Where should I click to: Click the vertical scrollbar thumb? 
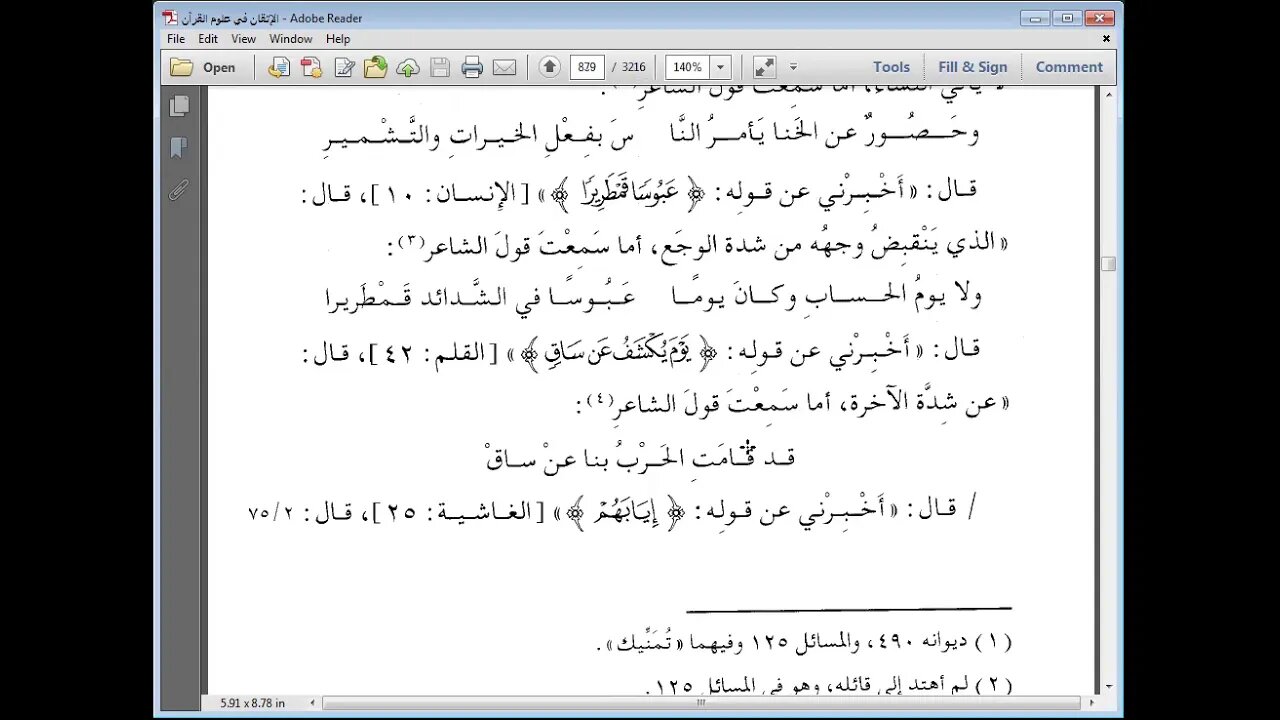1108,264
